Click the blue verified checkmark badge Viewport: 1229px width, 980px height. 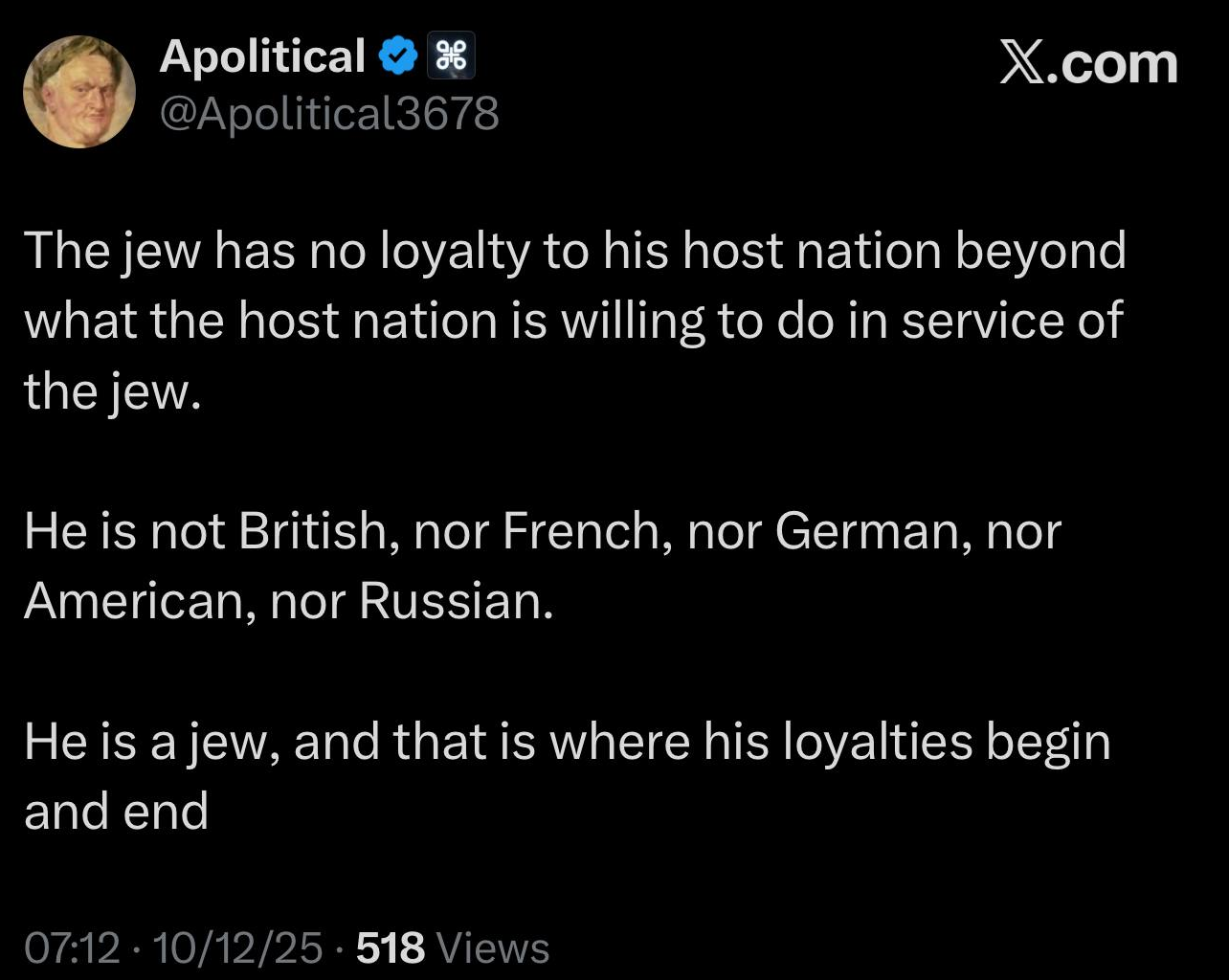pyautogui.click(x=399, y=57)
